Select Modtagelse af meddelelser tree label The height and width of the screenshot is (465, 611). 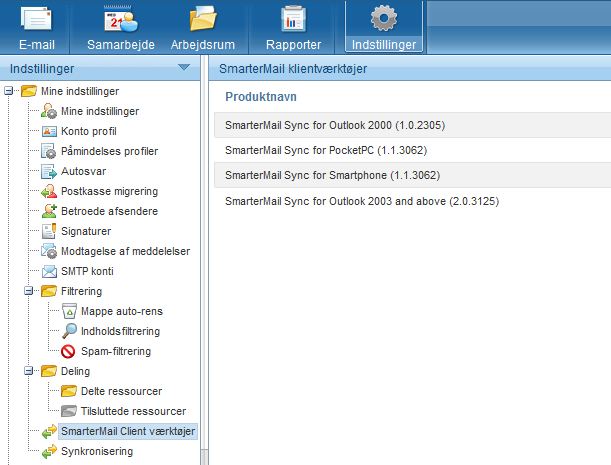tap(125, 251)
